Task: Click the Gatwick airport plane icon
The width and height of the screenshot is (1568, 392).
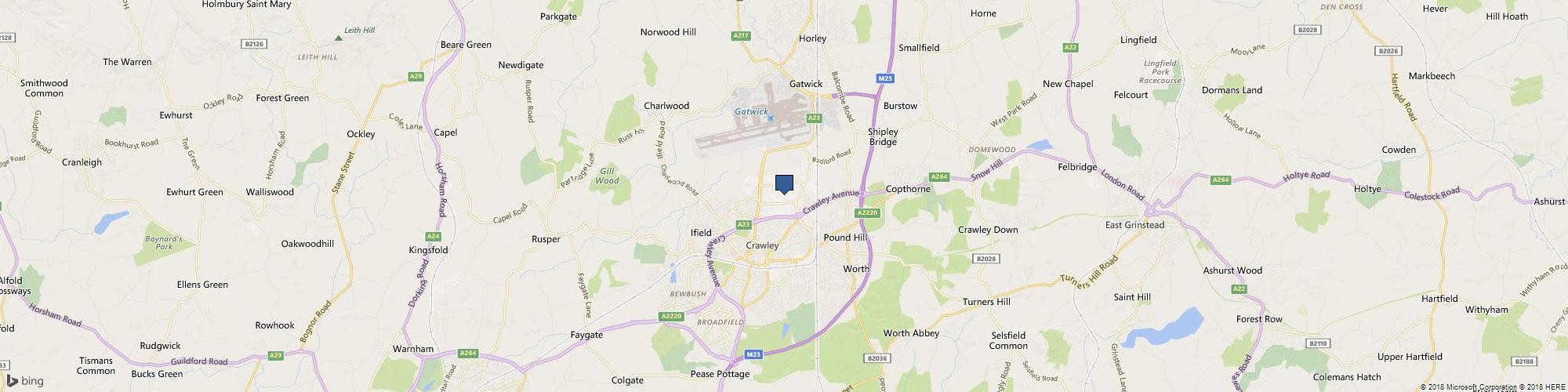Action: [x=771, y=118]
